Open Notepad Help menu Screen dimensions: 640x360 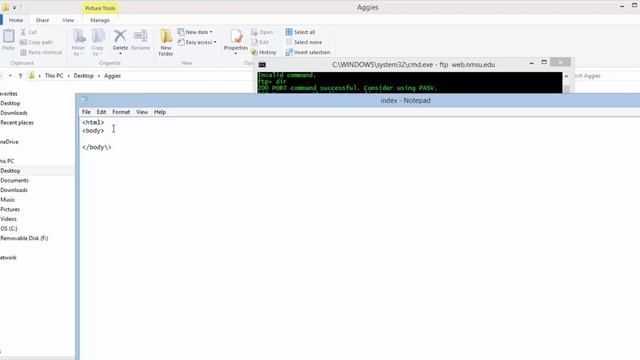tap(160, 112)
